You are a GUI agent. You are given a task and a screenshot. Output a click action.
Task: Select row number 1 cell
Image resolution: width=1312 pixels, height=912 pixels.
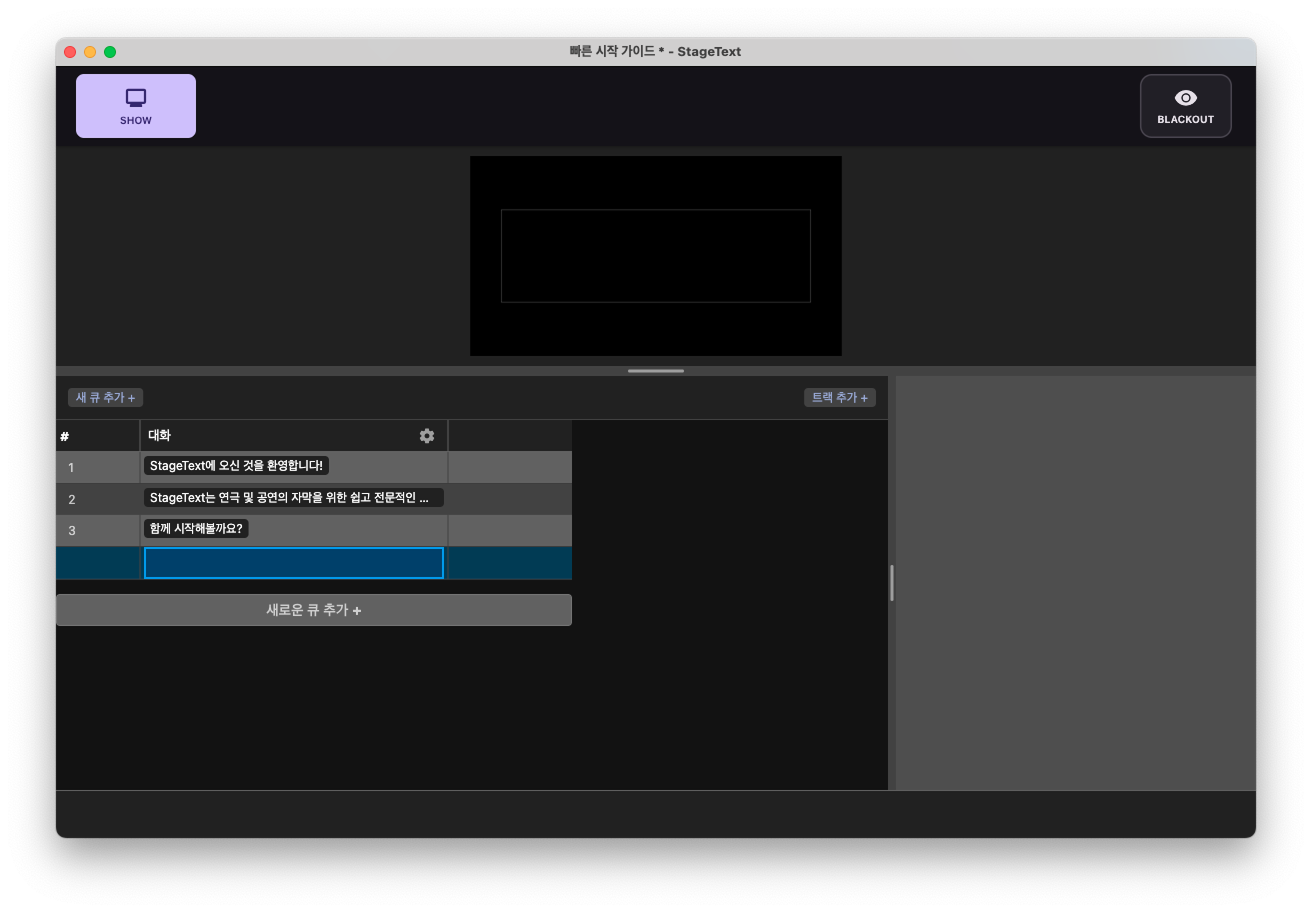pyautogui.click(x=97, y=467)
